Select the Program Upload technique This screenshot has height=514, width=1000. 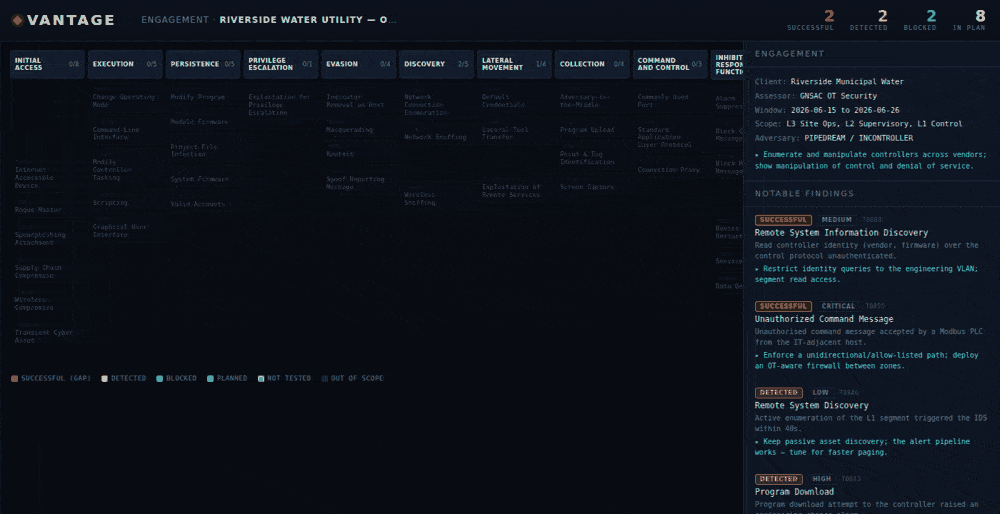pyautogui.click(x=592, y=129)
